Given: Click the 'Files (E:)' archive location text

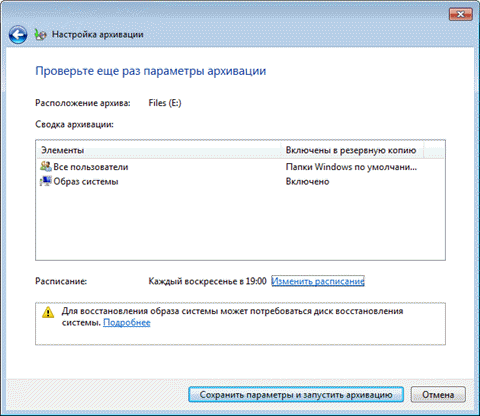Looking at the screenshot, I should click(165, 103).
